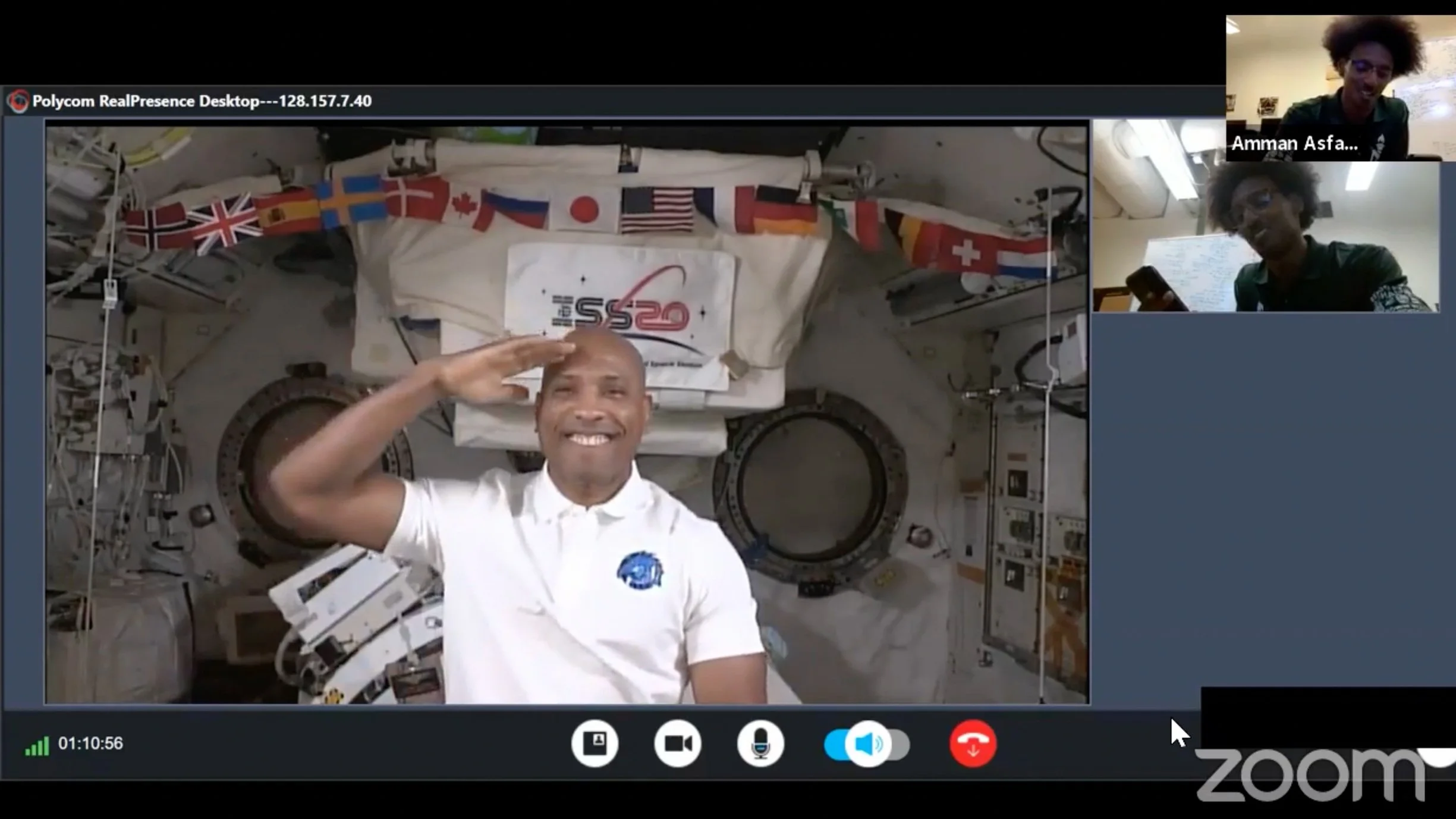Viewport: 1456px width, 819px height.
Task: Click the Polycom RealPresence logo icon
Action: [x=18, y=101]
